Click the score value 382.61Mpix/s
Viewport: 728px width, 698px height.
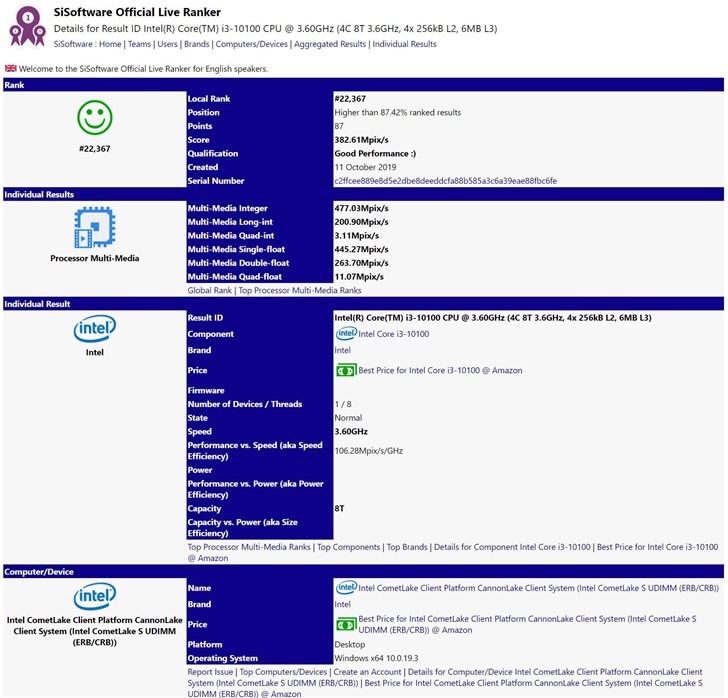click(362, 140)
